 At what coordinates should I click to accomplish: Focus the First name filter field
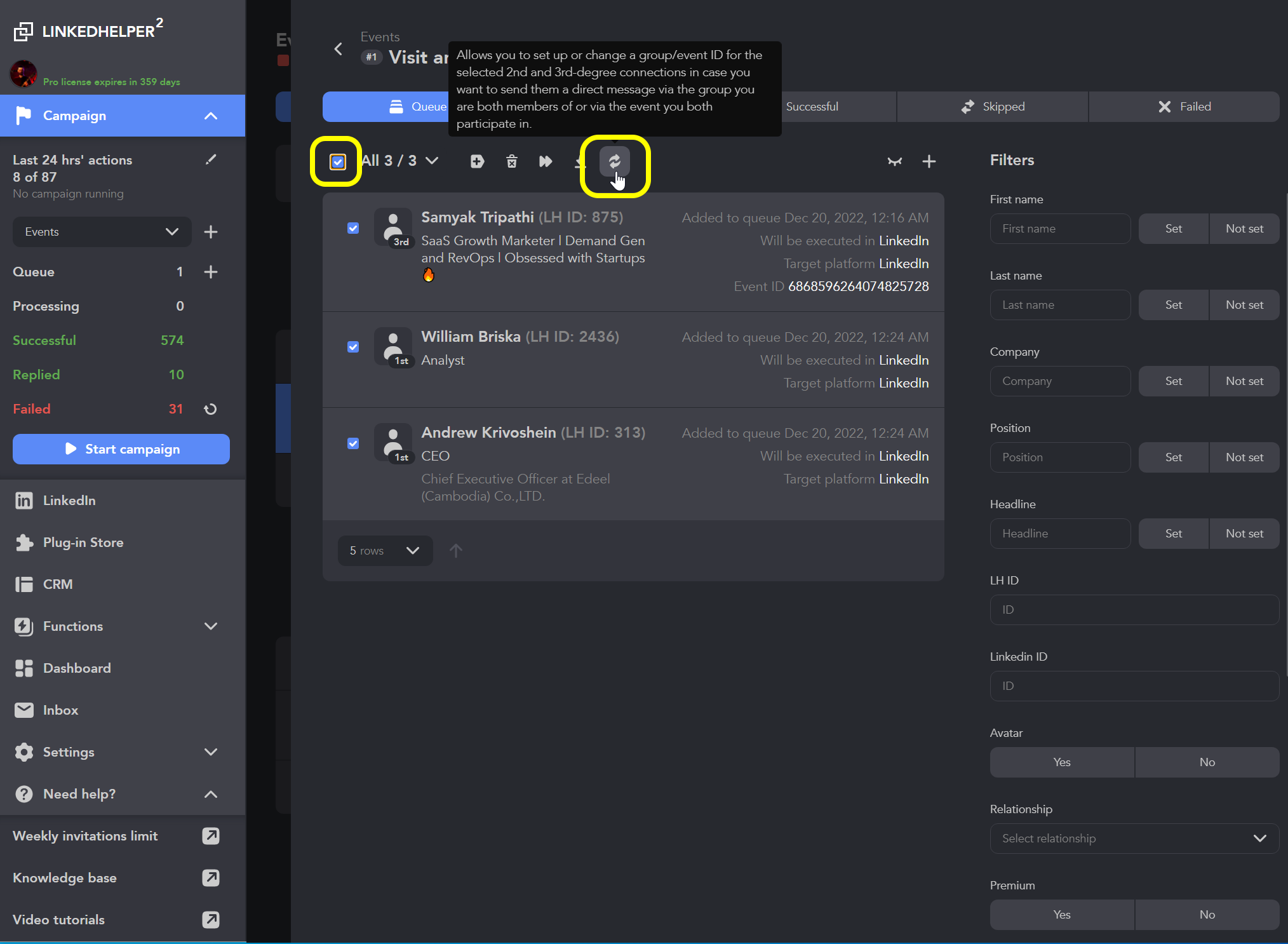(1060, 229)
